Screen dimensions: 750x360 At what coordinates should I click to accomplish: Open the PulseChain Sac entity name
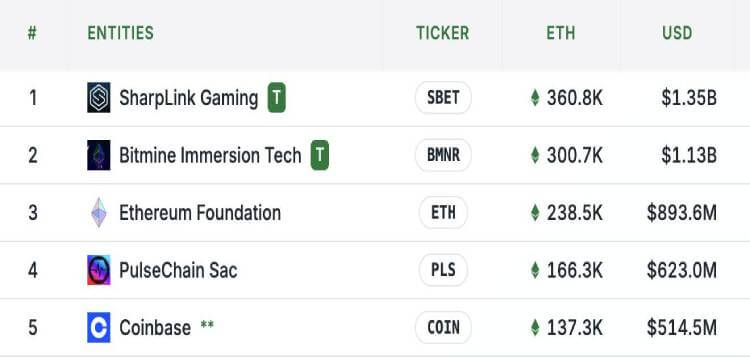pyautogui.click(x=178, y=270)
